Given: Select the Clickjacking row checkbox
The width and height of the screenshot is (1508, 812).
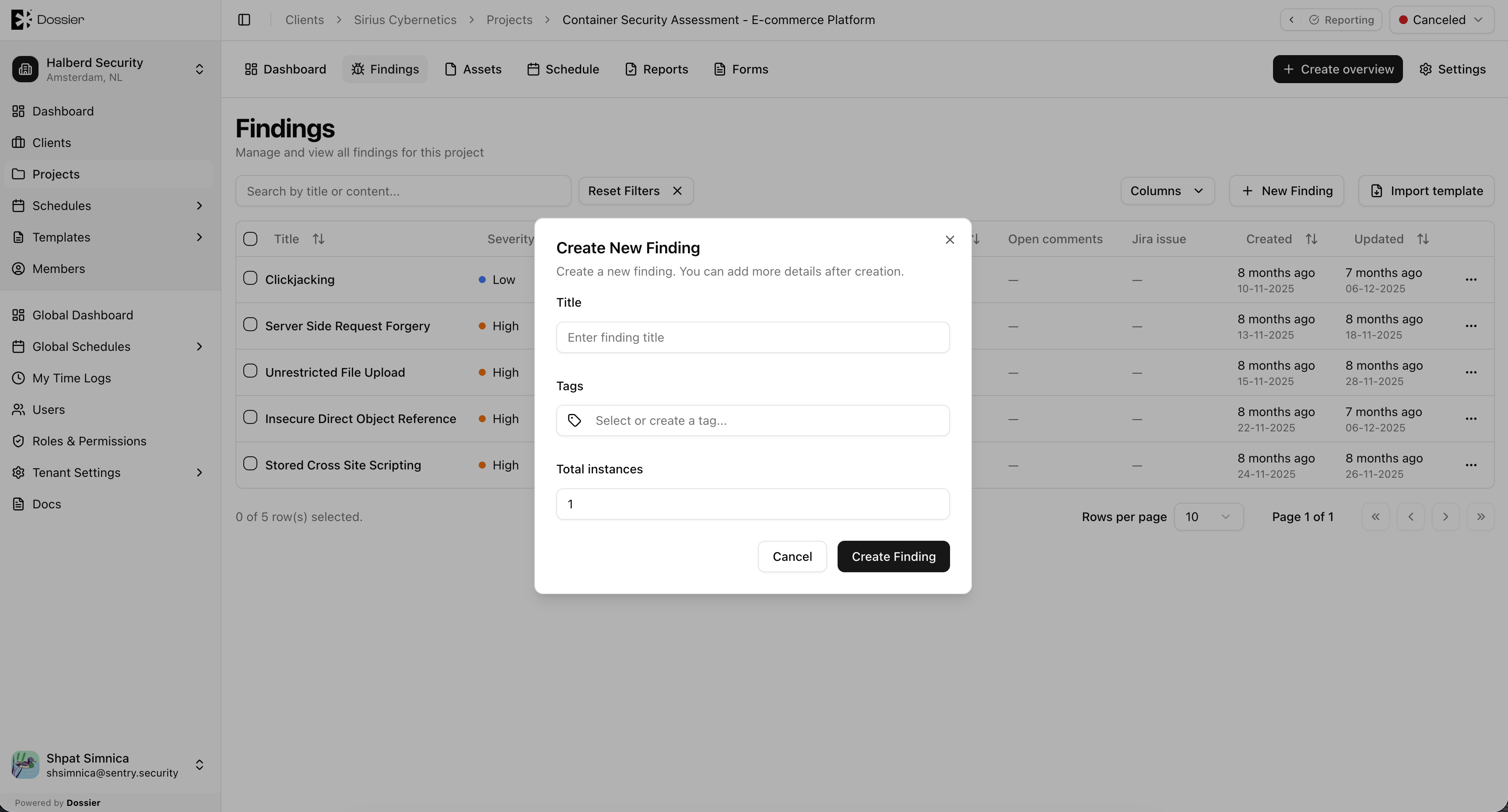Looking at the screenshot, I should point(250,278).
